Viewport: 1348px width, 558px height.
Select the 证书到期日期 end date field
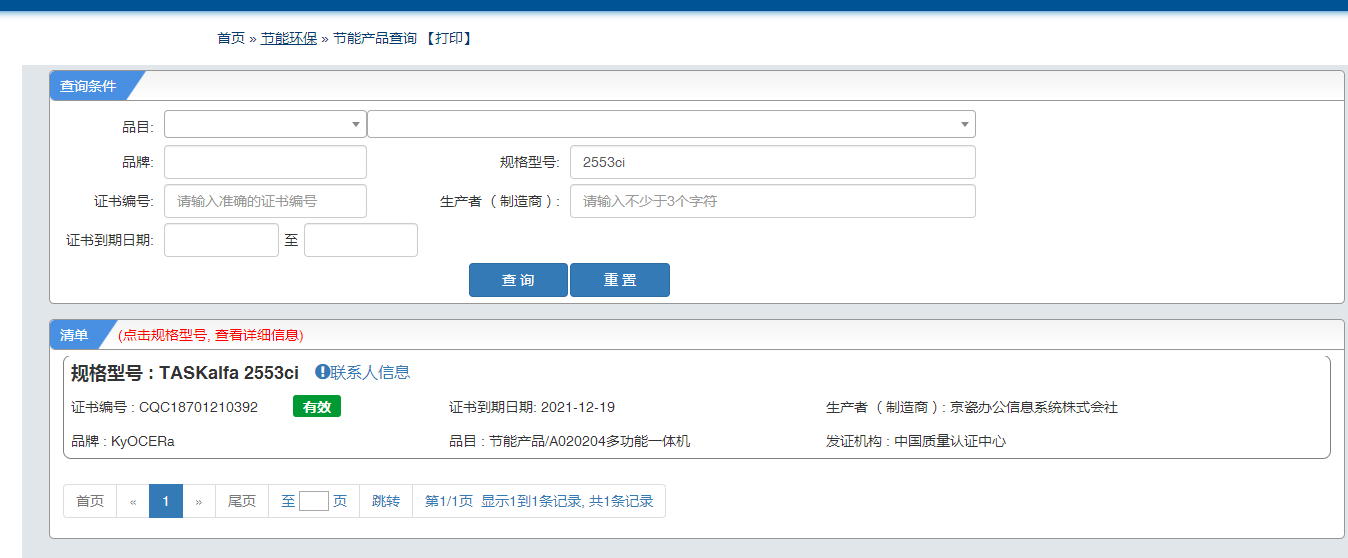click(361, 240)
